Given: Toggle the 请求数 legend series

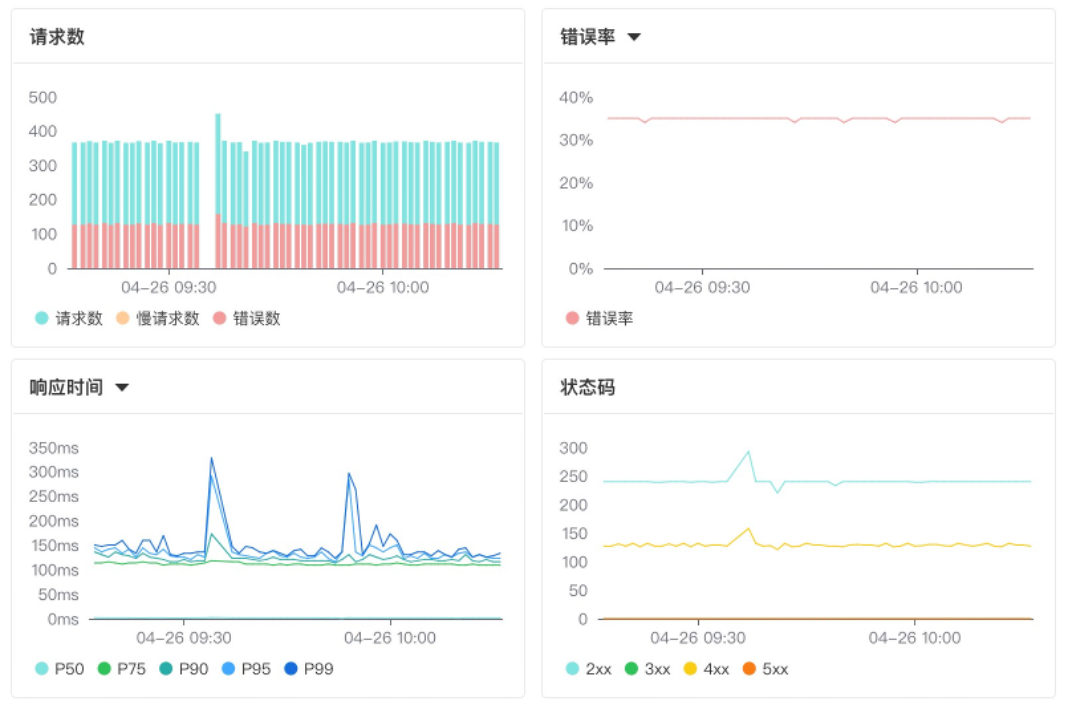Looking at the screenshot, I should (69, 318).
